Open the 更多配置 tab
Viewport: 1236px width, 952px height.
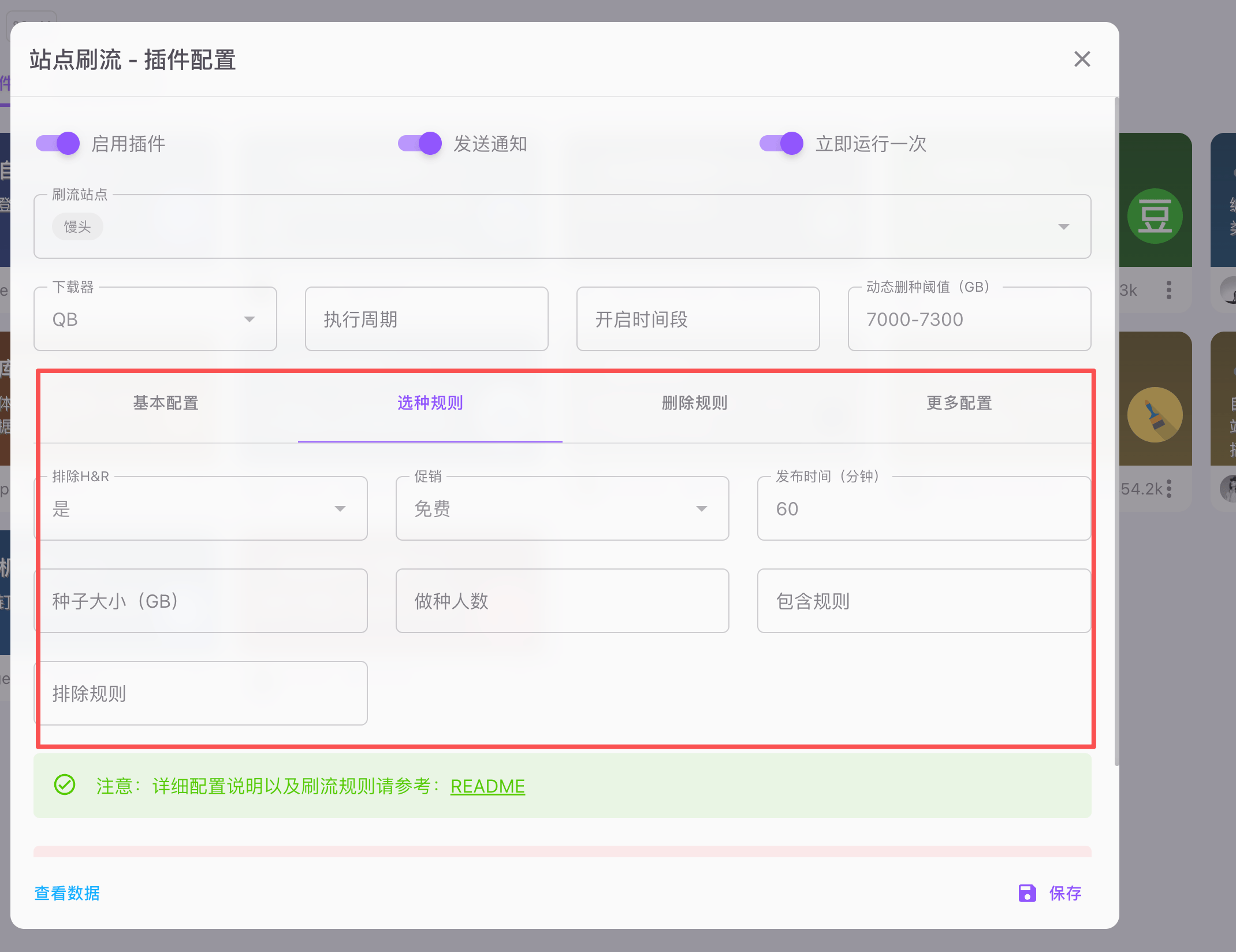(x=959, y=403)
